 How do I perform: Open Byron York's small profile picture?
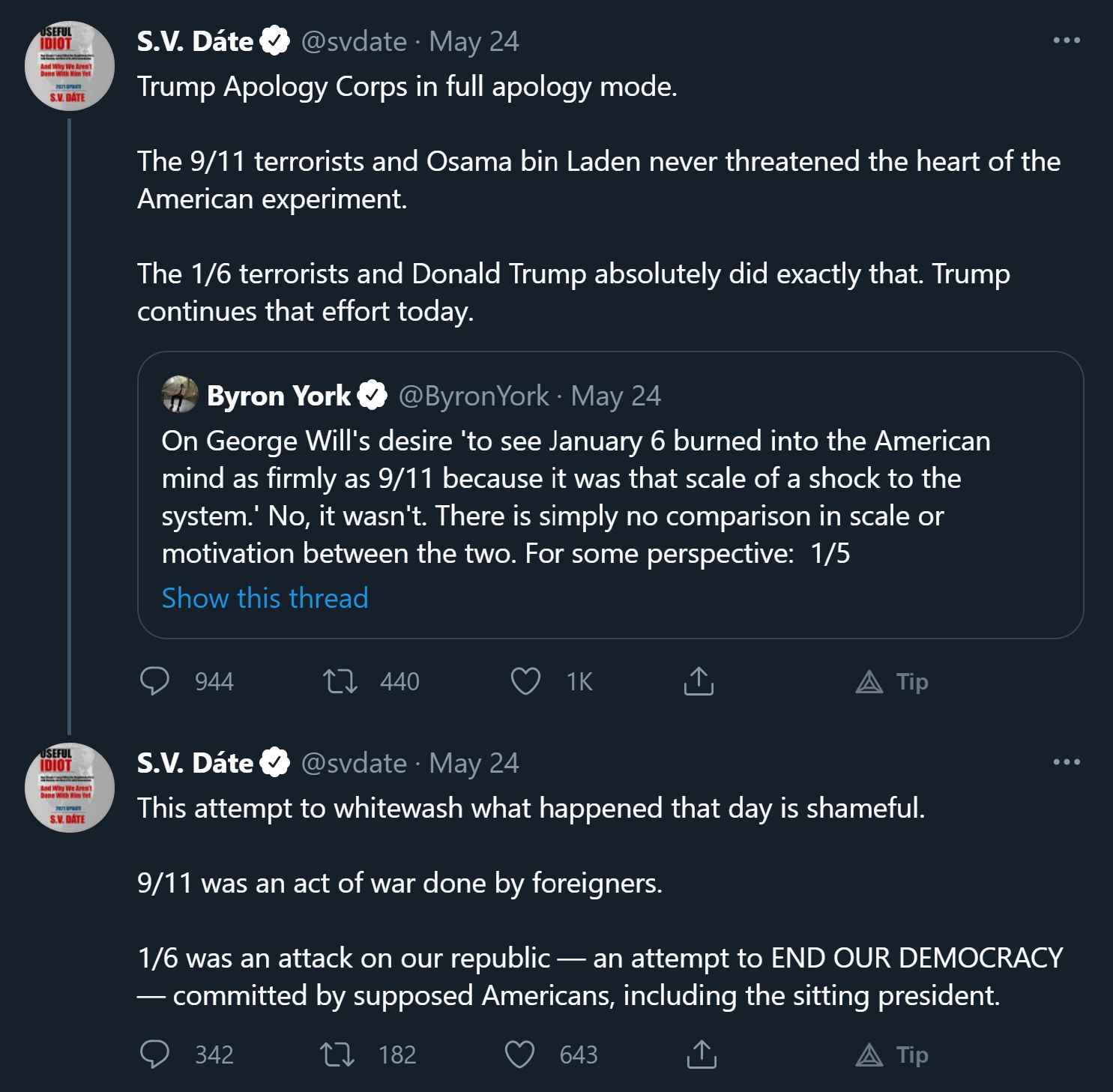[x=180, y=395]
